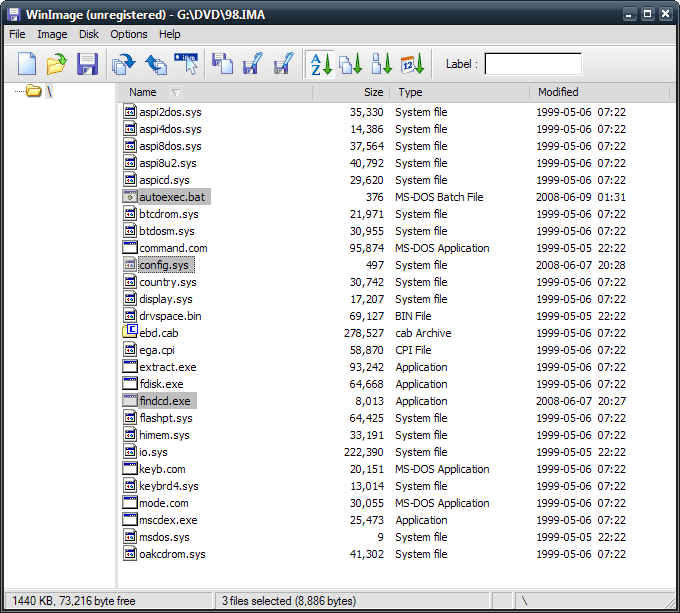
Task: Click the Save floppy disk icon
Action: [87, 64]
